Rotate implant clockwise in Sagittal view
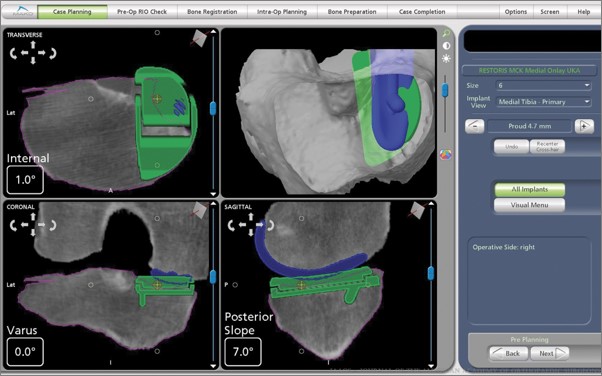The width and height of the screenshot is (602, 376). [x=270, y=225]
